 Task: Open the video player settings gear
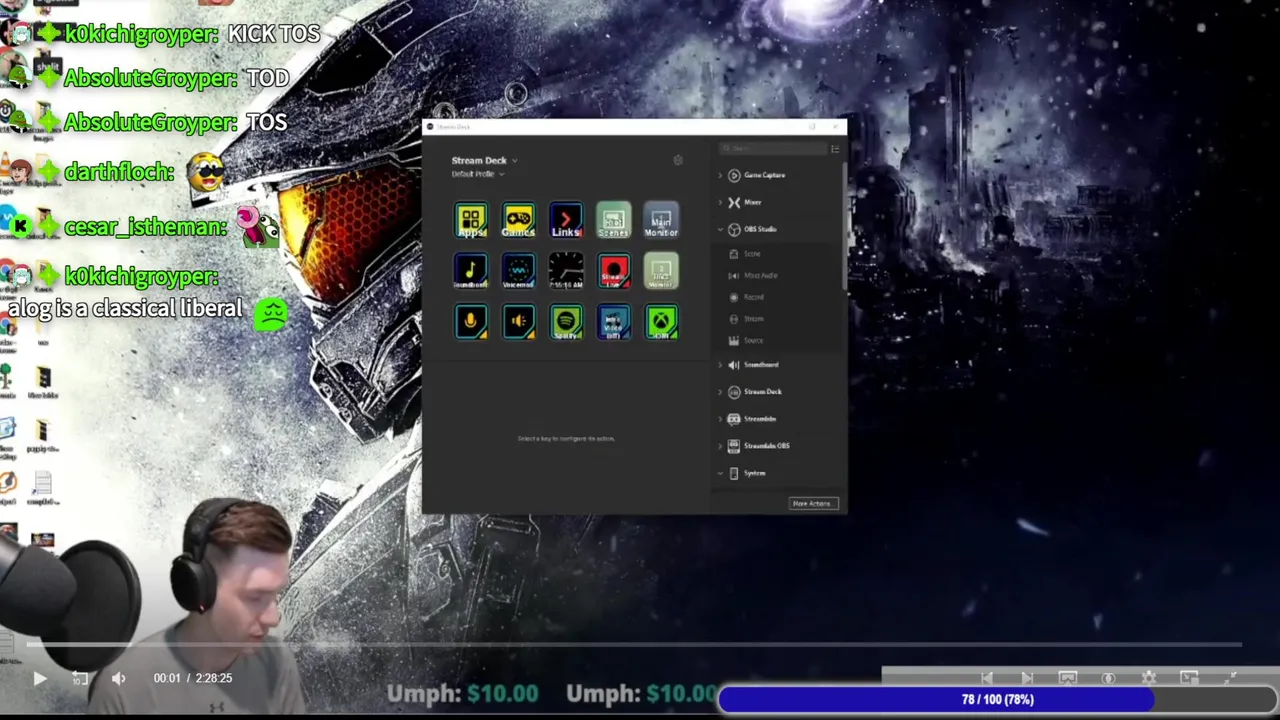[1149, 678]
